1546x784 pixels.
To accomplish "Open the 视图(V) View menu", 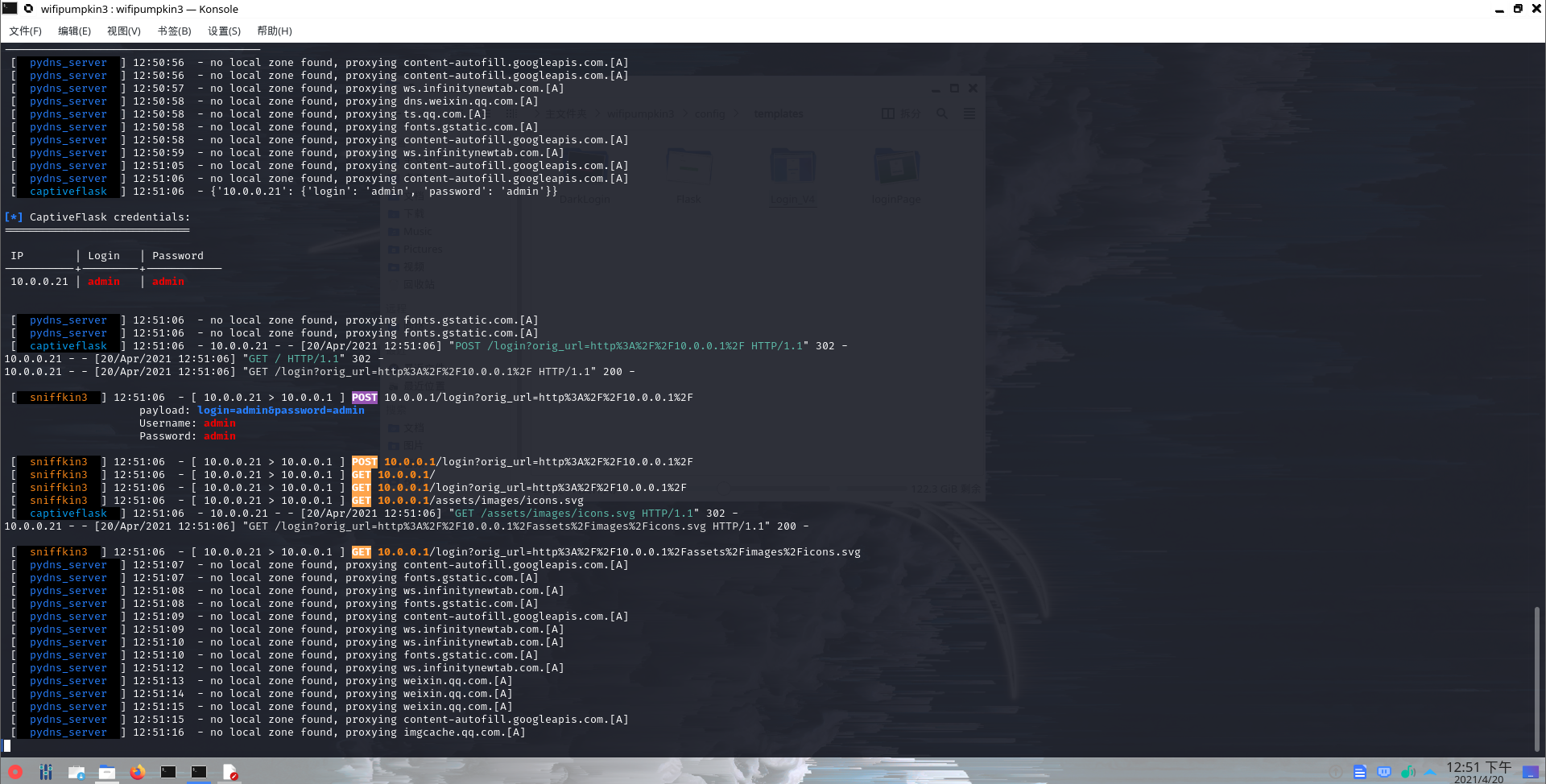I will pos(123,31).
